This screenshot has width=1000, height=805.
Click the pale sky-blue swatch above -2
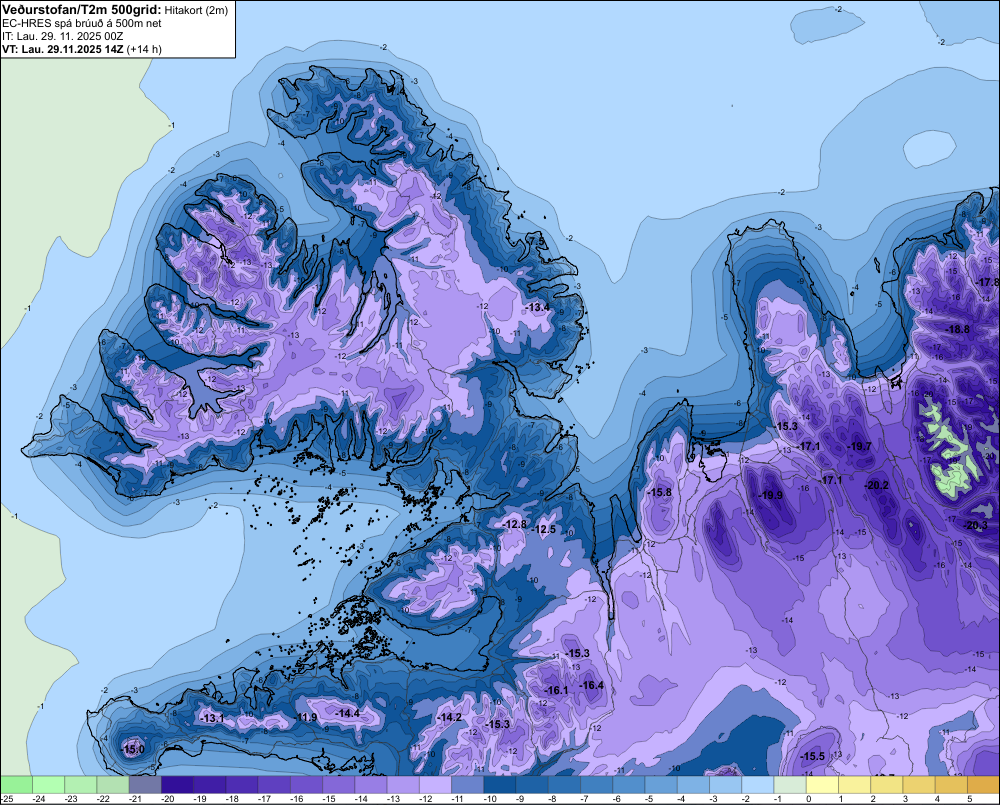(x=758, y=784)
